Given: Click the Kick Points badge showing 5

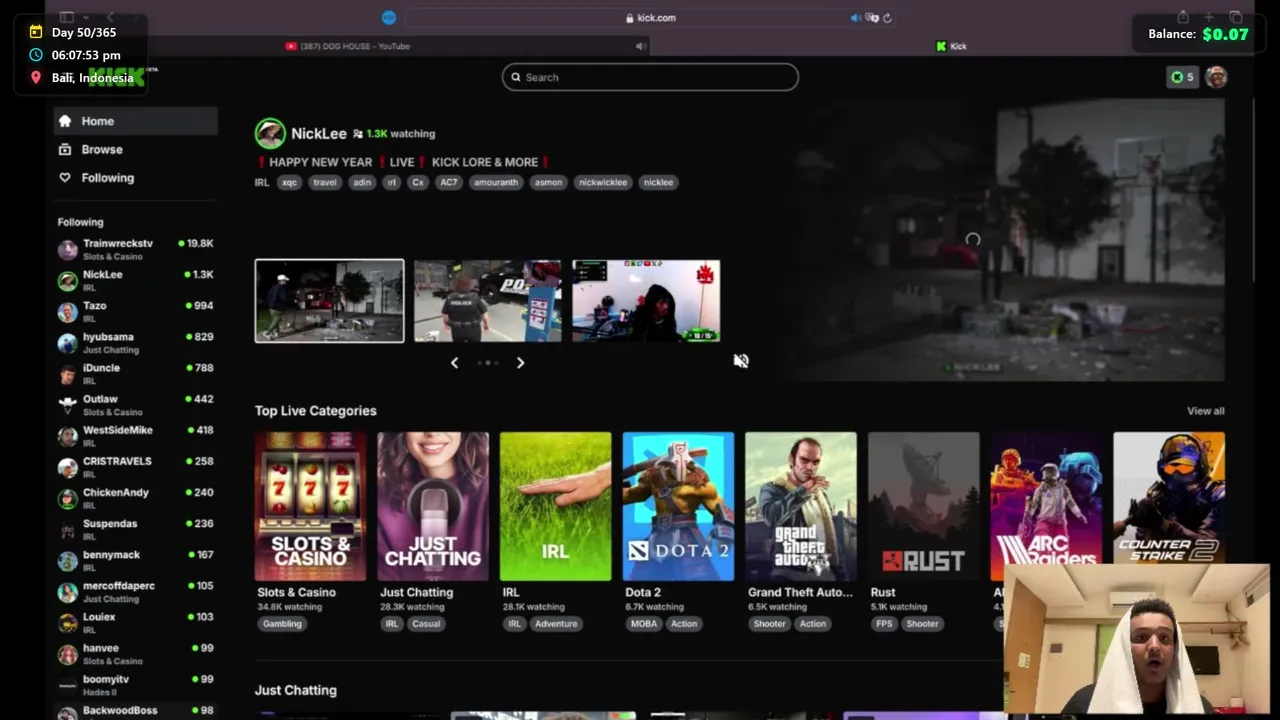Looking at the screenshot, I should click(1182, 77).
